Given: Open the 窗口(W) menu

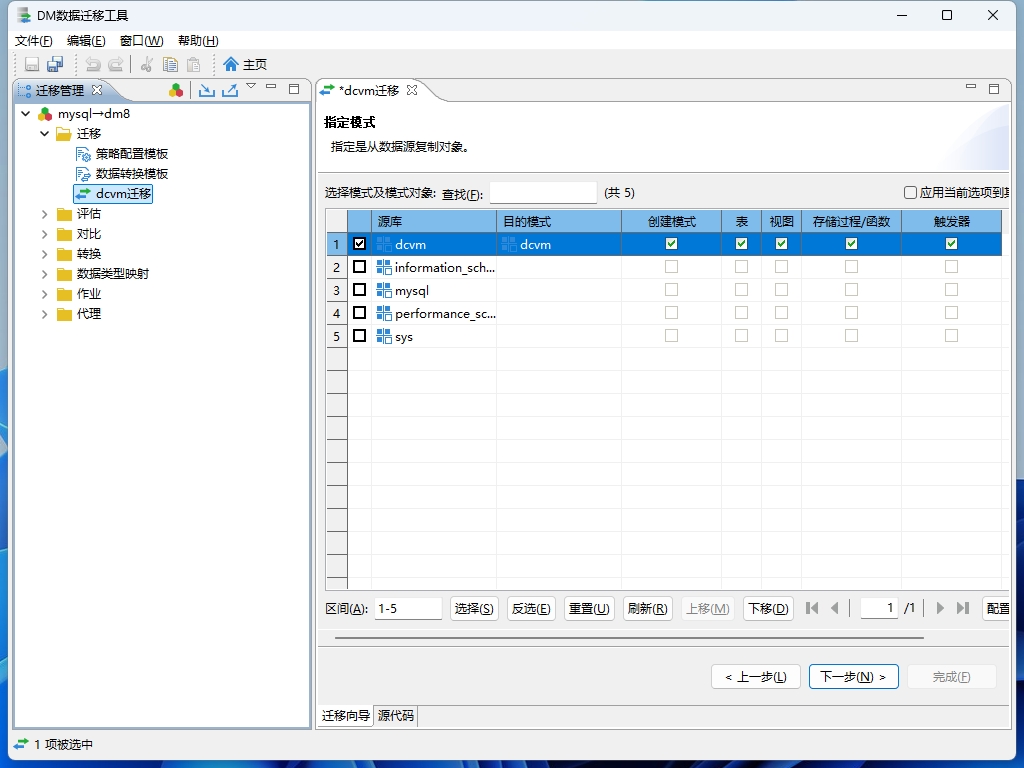Looking at the screenshot, I should click(x=142, y=40).
